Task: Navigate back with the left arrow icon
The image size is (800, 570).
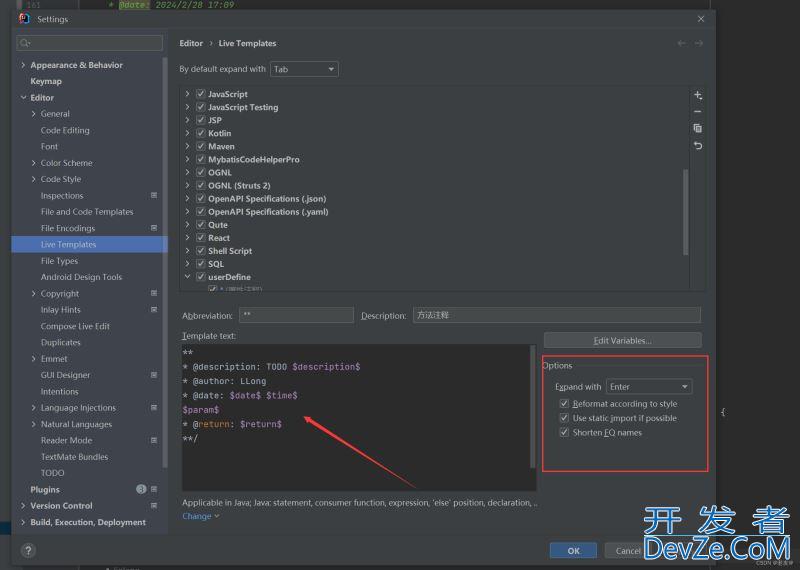Action: point(682,43)
